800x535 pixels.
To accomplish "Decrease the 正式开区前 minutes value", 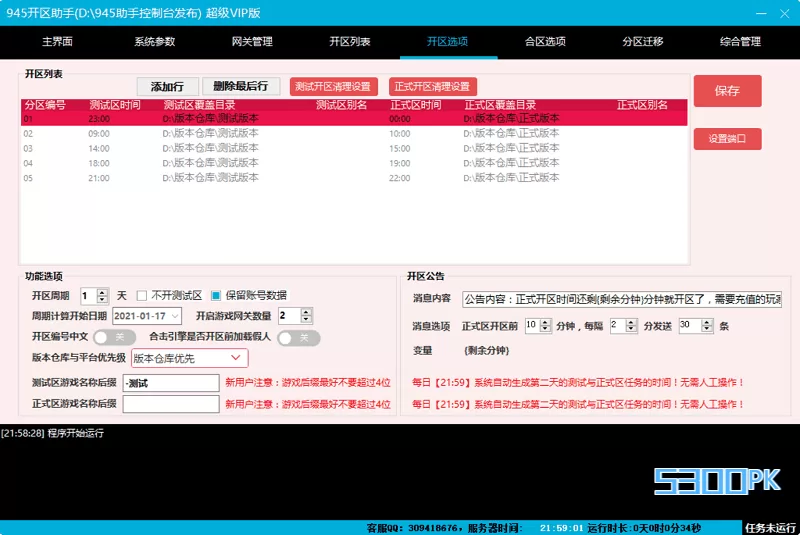I will [x=545, y=329].
